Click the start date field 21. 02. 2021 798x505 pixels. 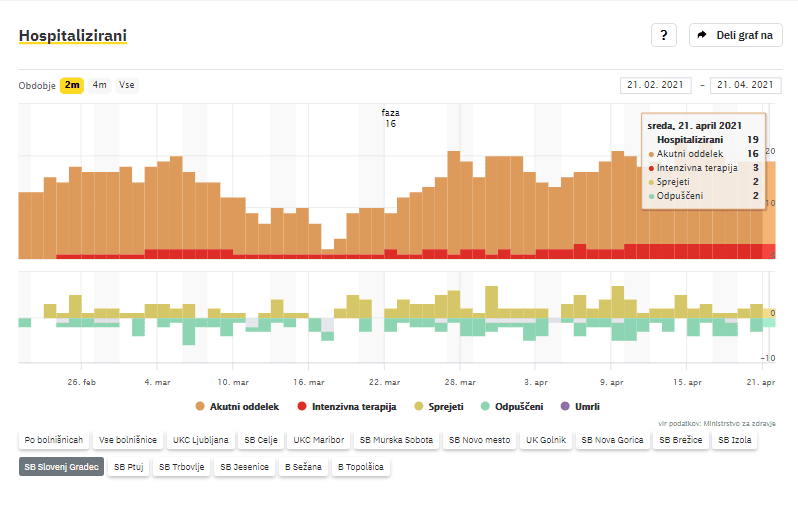point(655,85)
